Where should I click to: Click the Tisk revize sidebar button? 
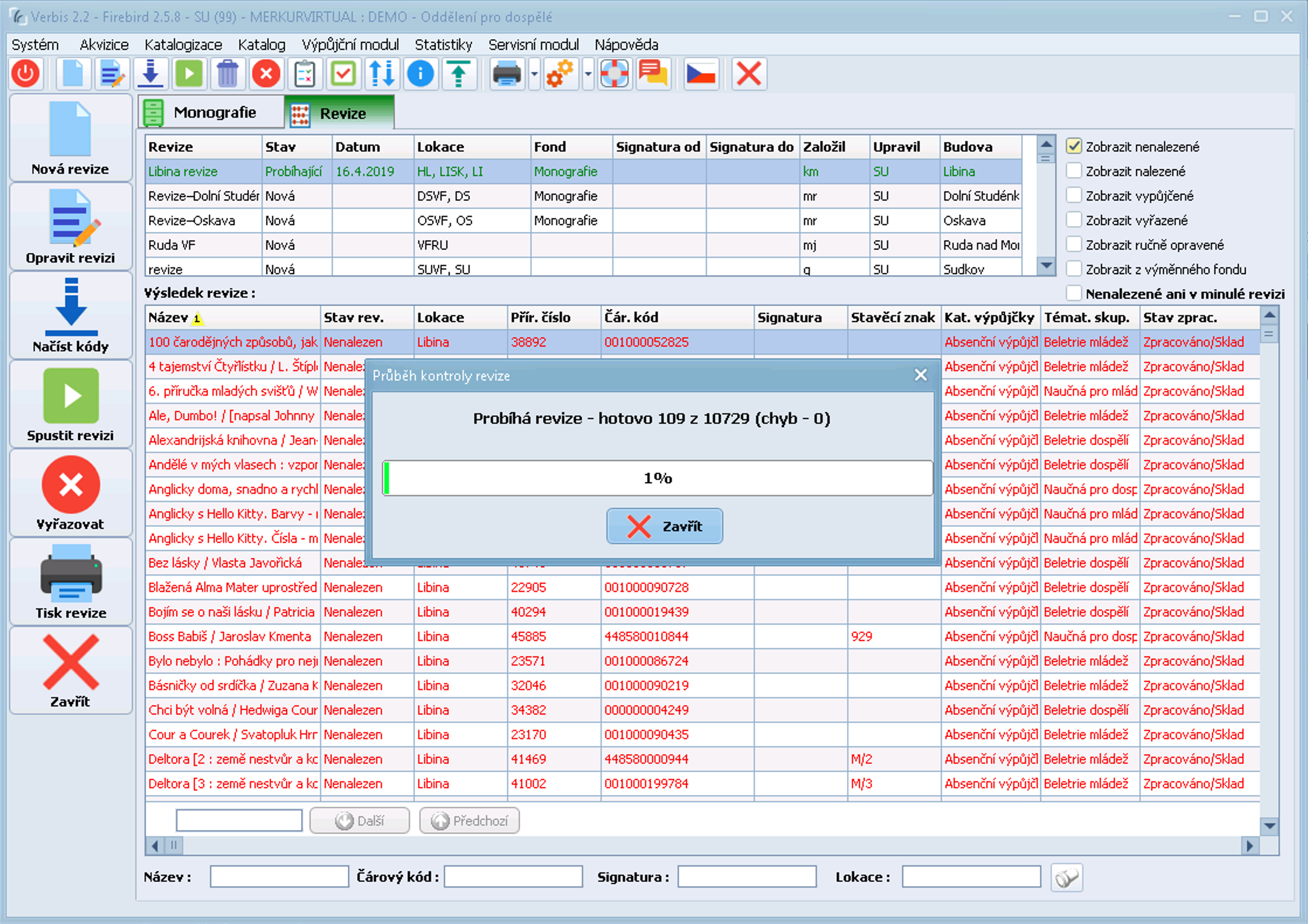71,583
